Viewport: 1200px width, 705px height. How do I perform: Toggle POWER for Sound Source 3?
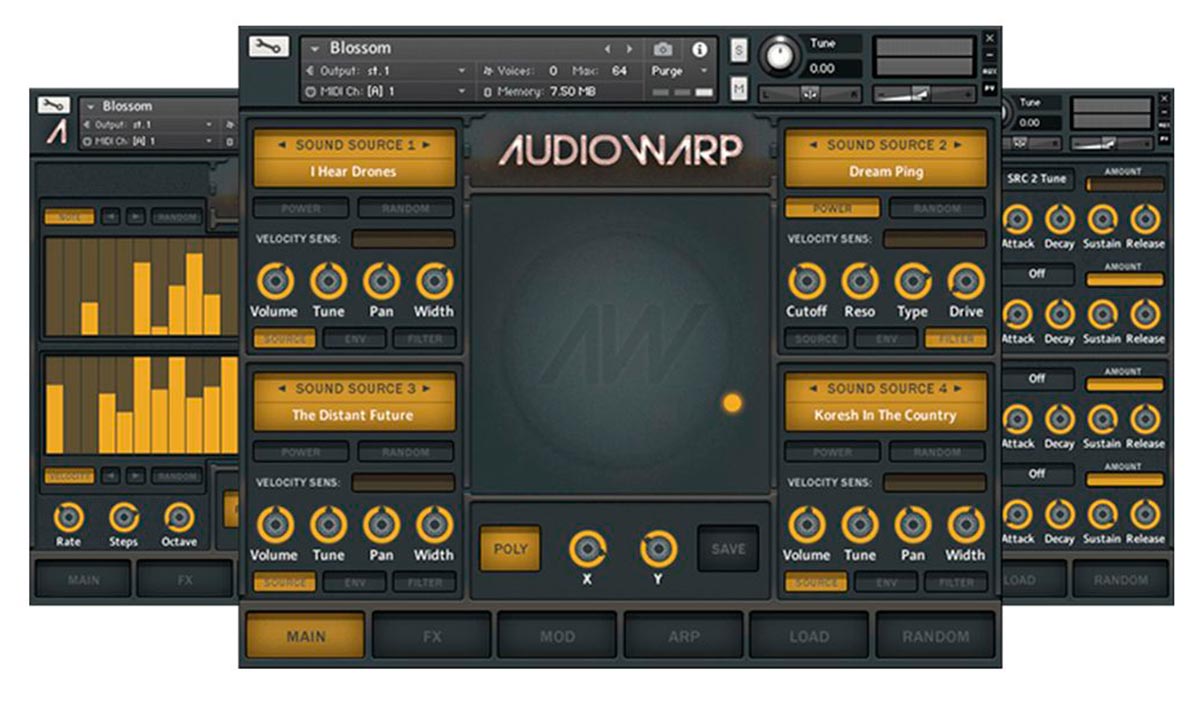tap(301, 452)
